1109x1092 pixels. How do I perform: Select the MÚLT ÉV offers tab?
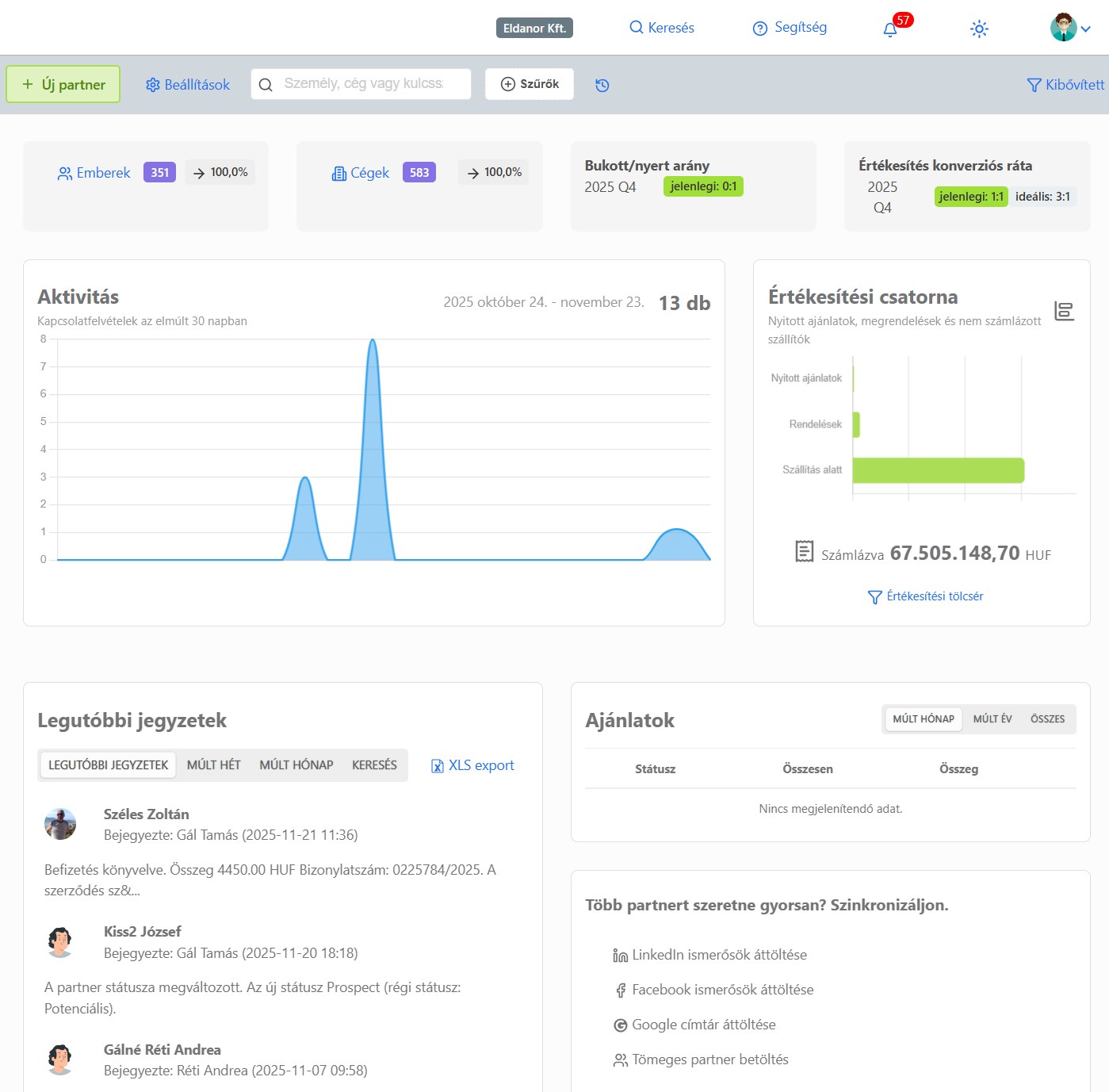[x=992, y=719]
